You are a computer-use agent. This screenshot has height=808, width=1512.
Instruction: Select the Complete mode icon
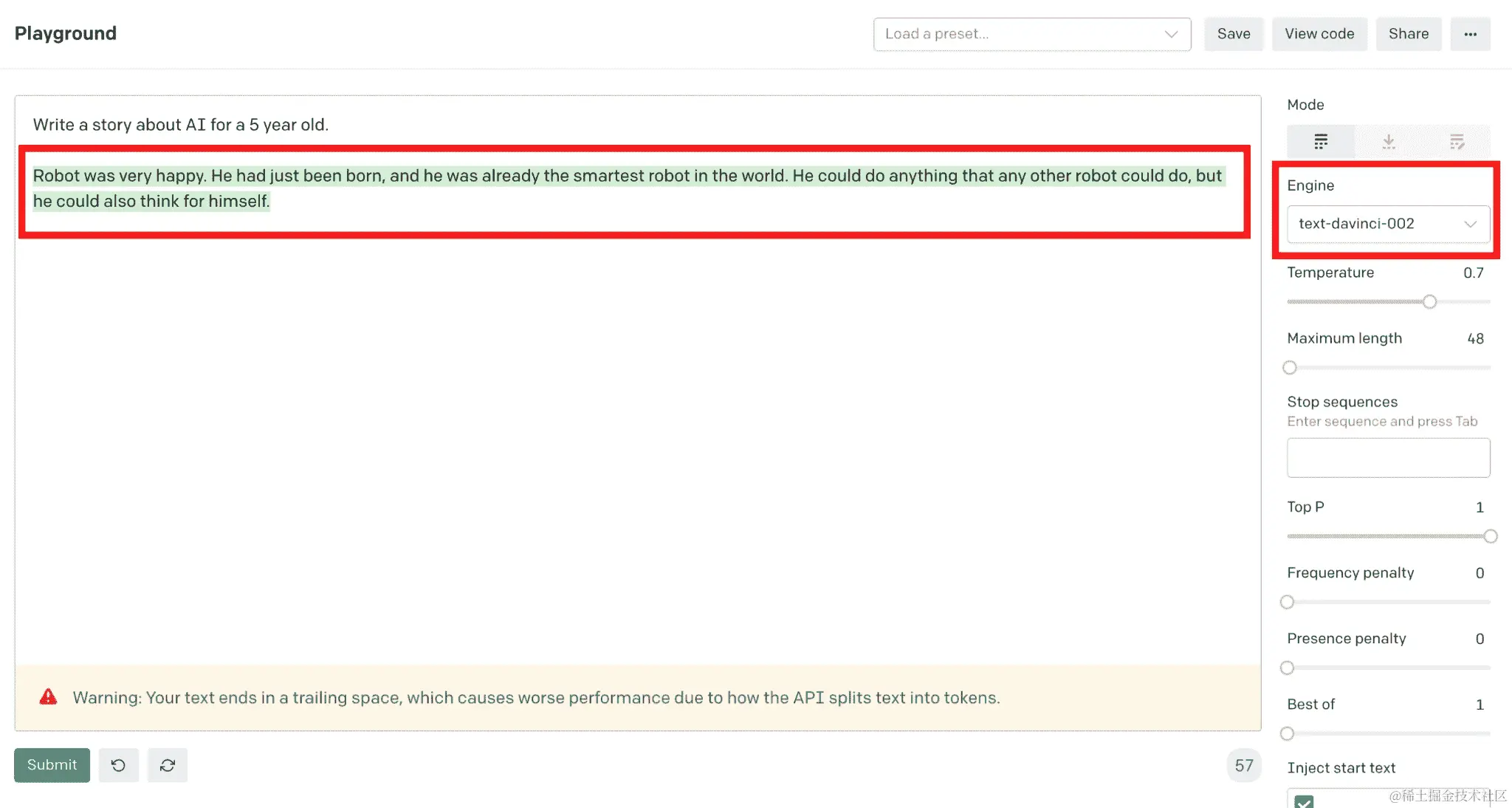click(x=1321, y=141)
